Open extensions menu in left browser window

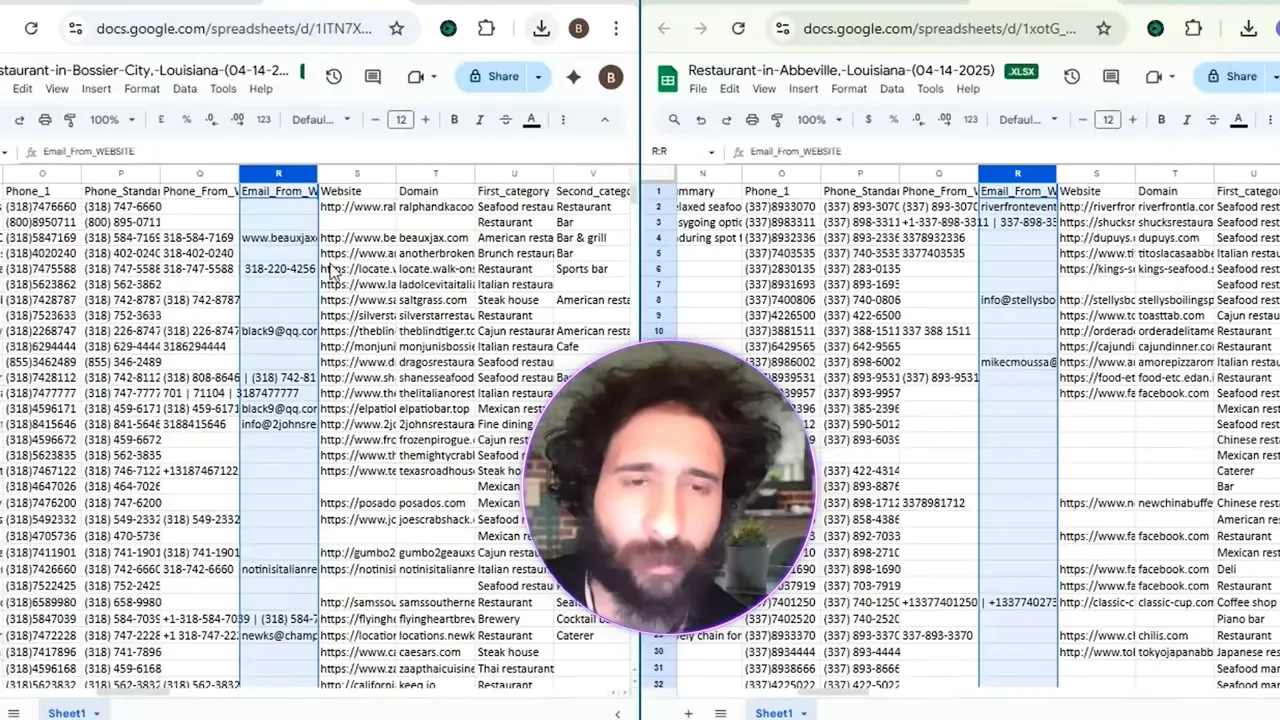(486, 29)
